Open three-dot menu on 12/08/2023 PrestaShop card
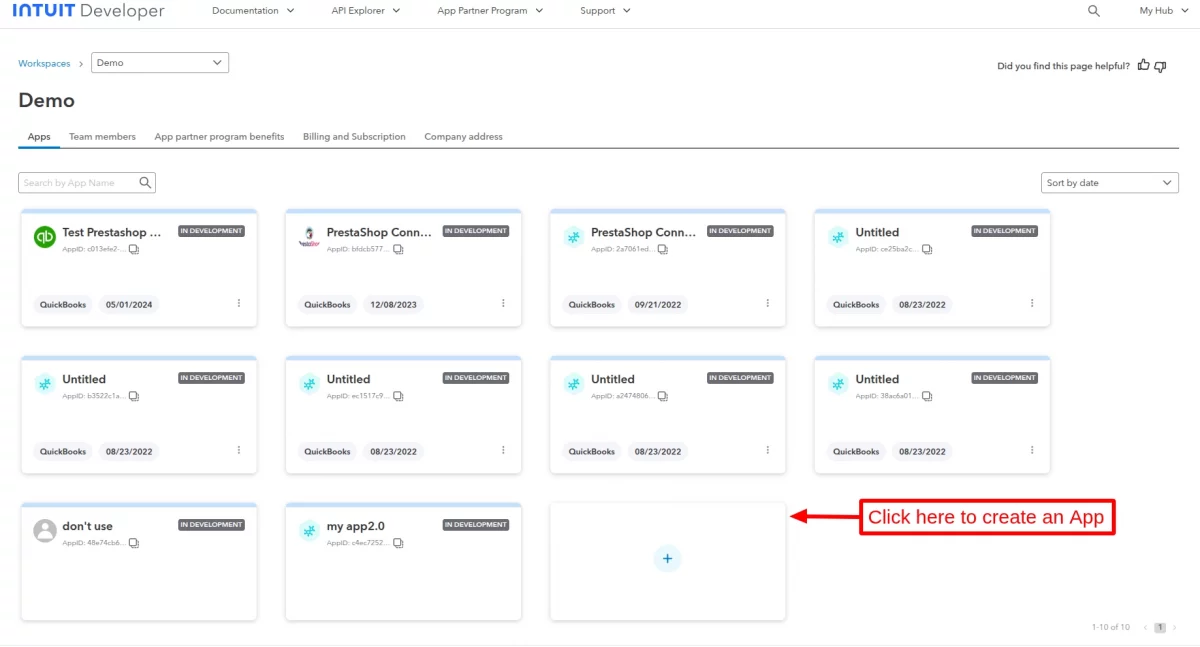The image size is (1200, 647). pyautogui.click(x=503, y=303)
